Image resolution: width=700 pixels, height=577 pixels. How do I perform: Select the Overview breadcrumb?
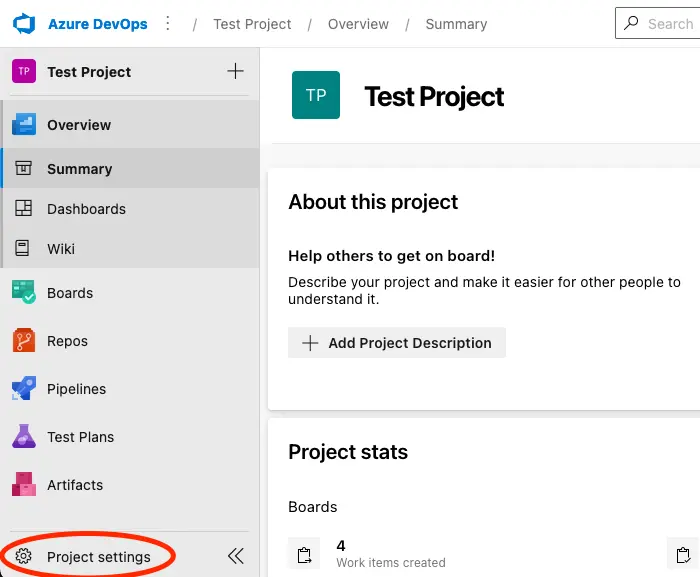[358, 24]
